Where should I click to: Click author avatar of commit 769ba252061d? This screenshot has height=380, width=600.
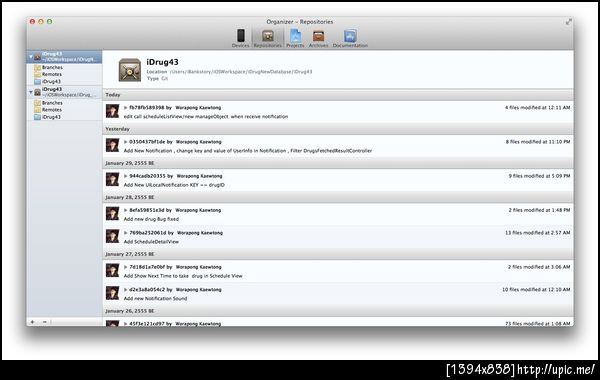tap(112, 236)
